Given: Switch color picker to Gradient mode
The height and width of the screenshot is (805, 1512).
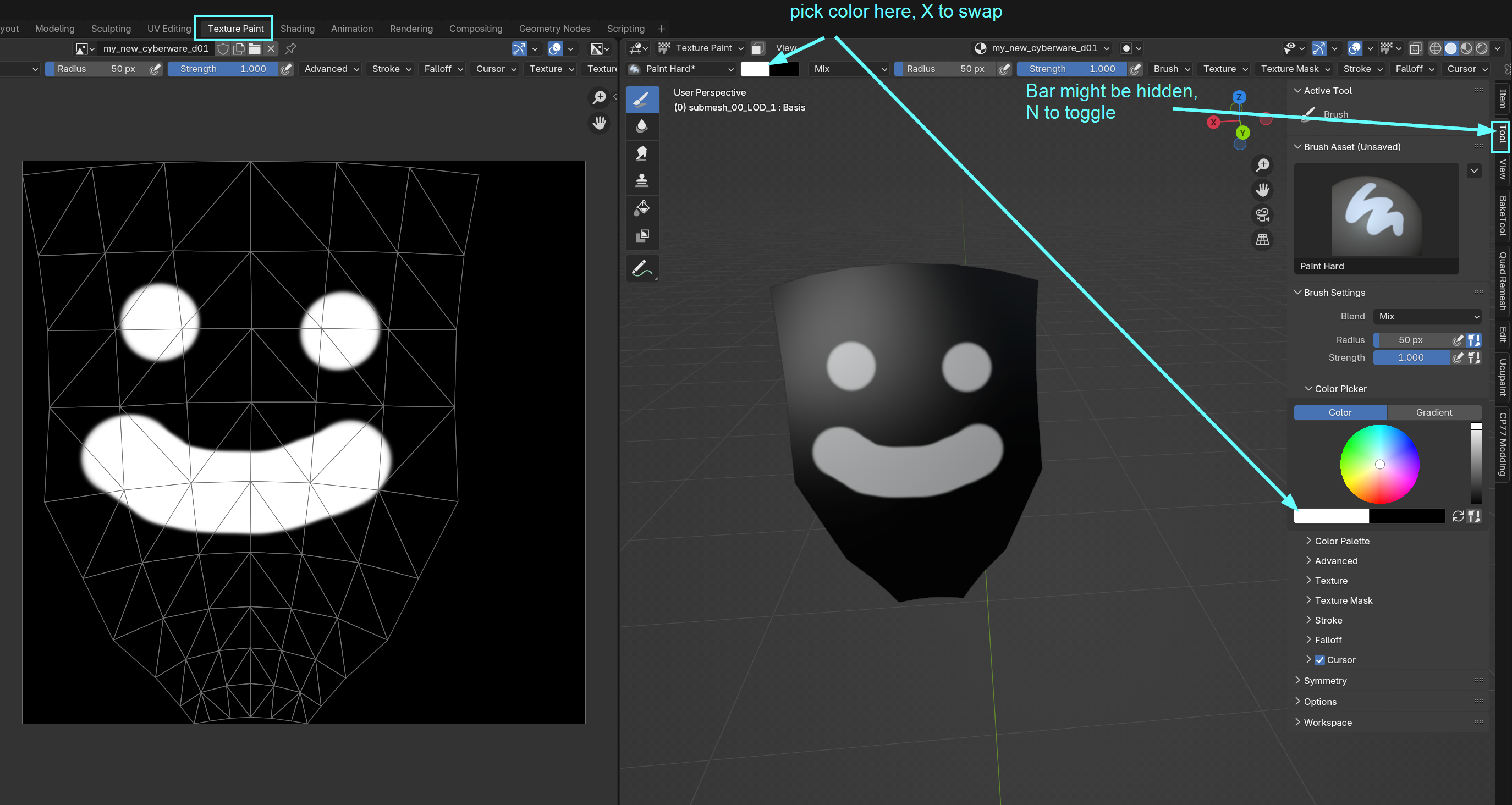Looking at the screenshot, I should (1433, 412).
